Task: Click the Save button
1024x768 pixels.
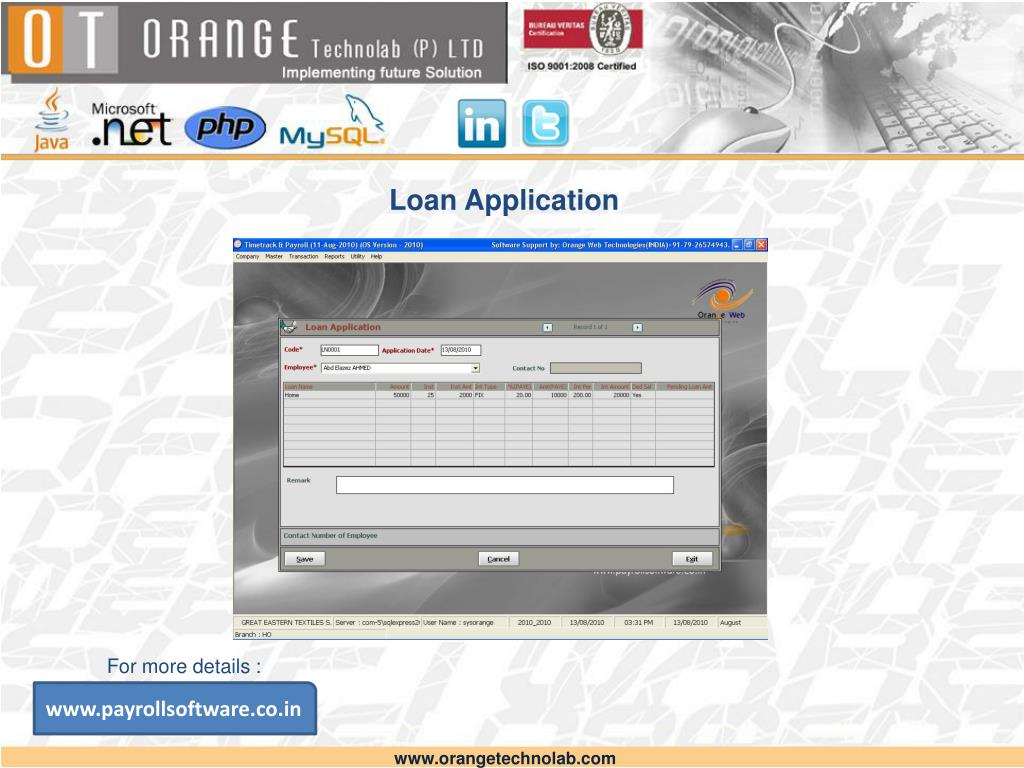Action: pyautogui.click(x=305, y=559)
